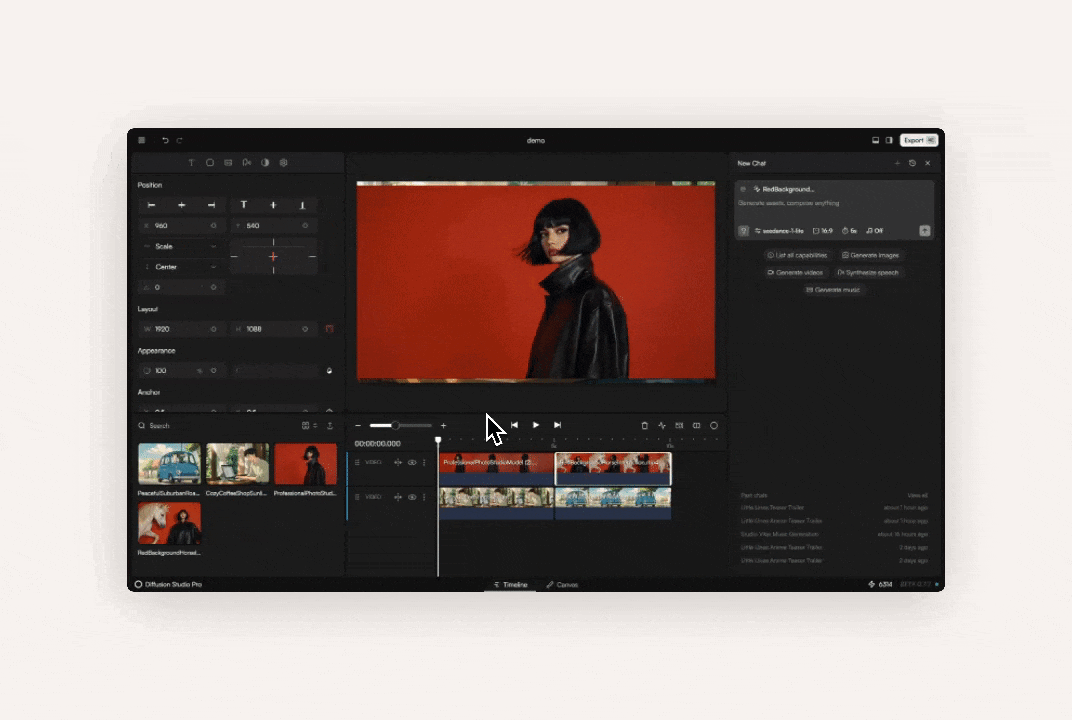Expand the Center dropdown
Screen dimensions: 1072x720
tap(180, 267)
